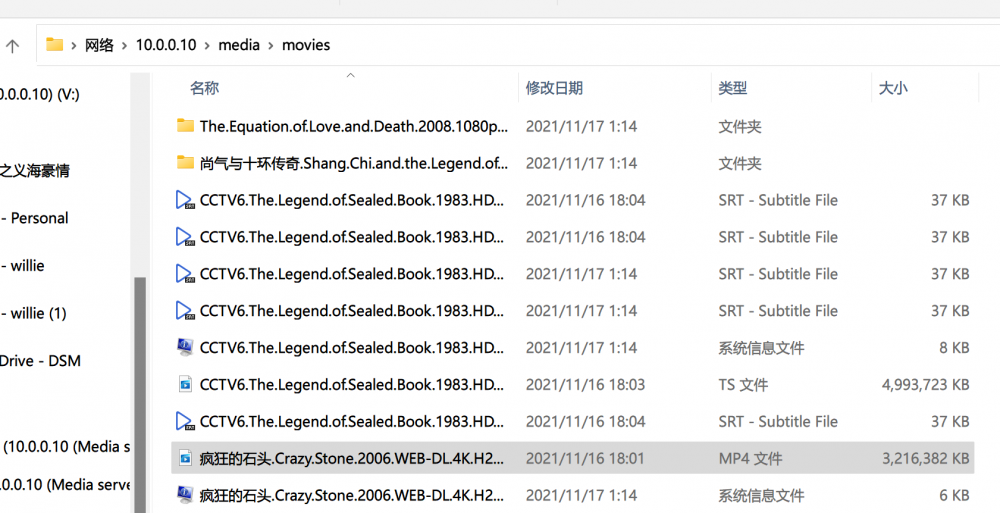Click the icon of the CCTV6 8 KB system info file
The image size is (1000, 513).
click(x=185, y=347)
